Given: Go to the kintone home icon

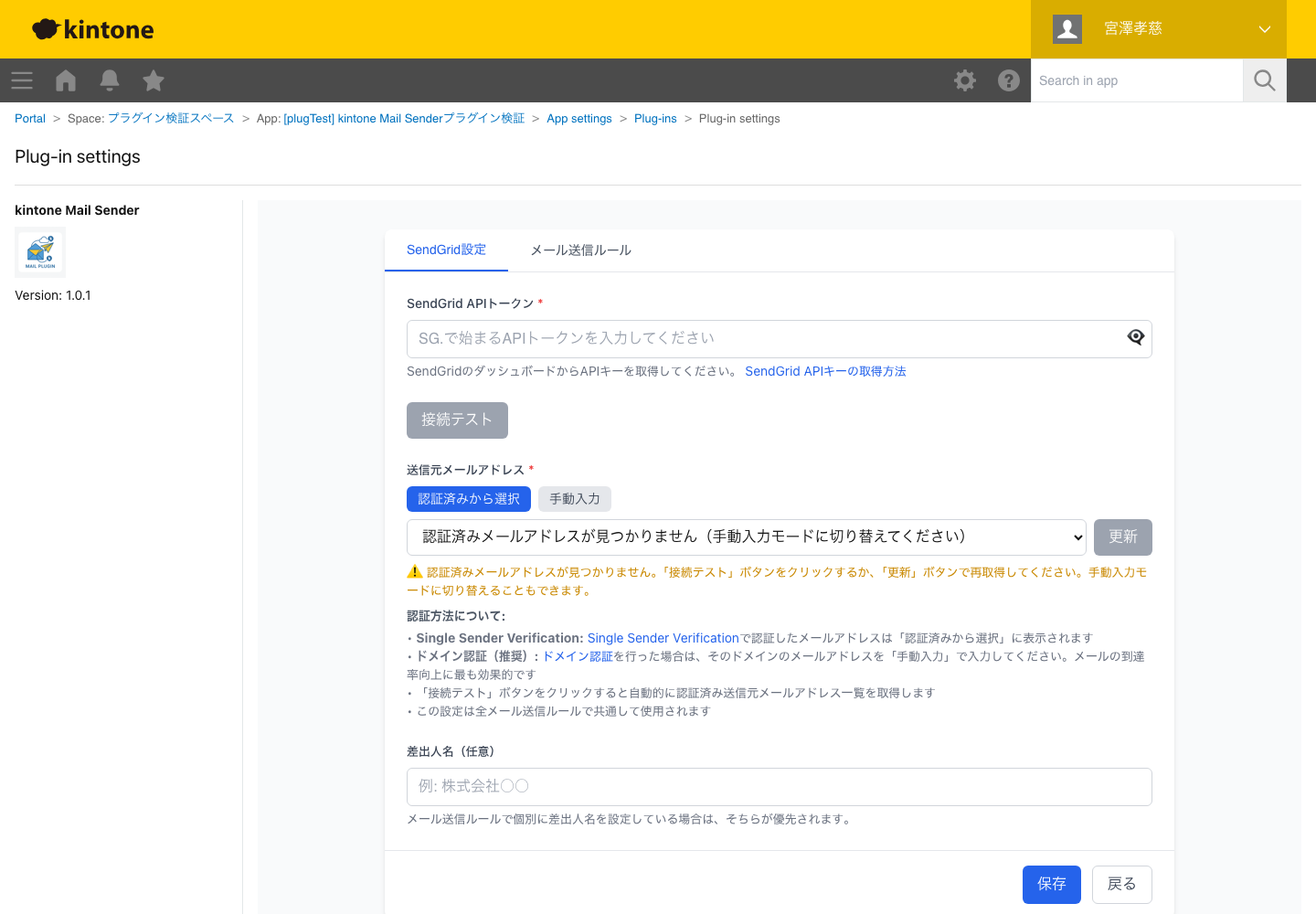Looking at the screenshot, I should click(x=66, y=80).
